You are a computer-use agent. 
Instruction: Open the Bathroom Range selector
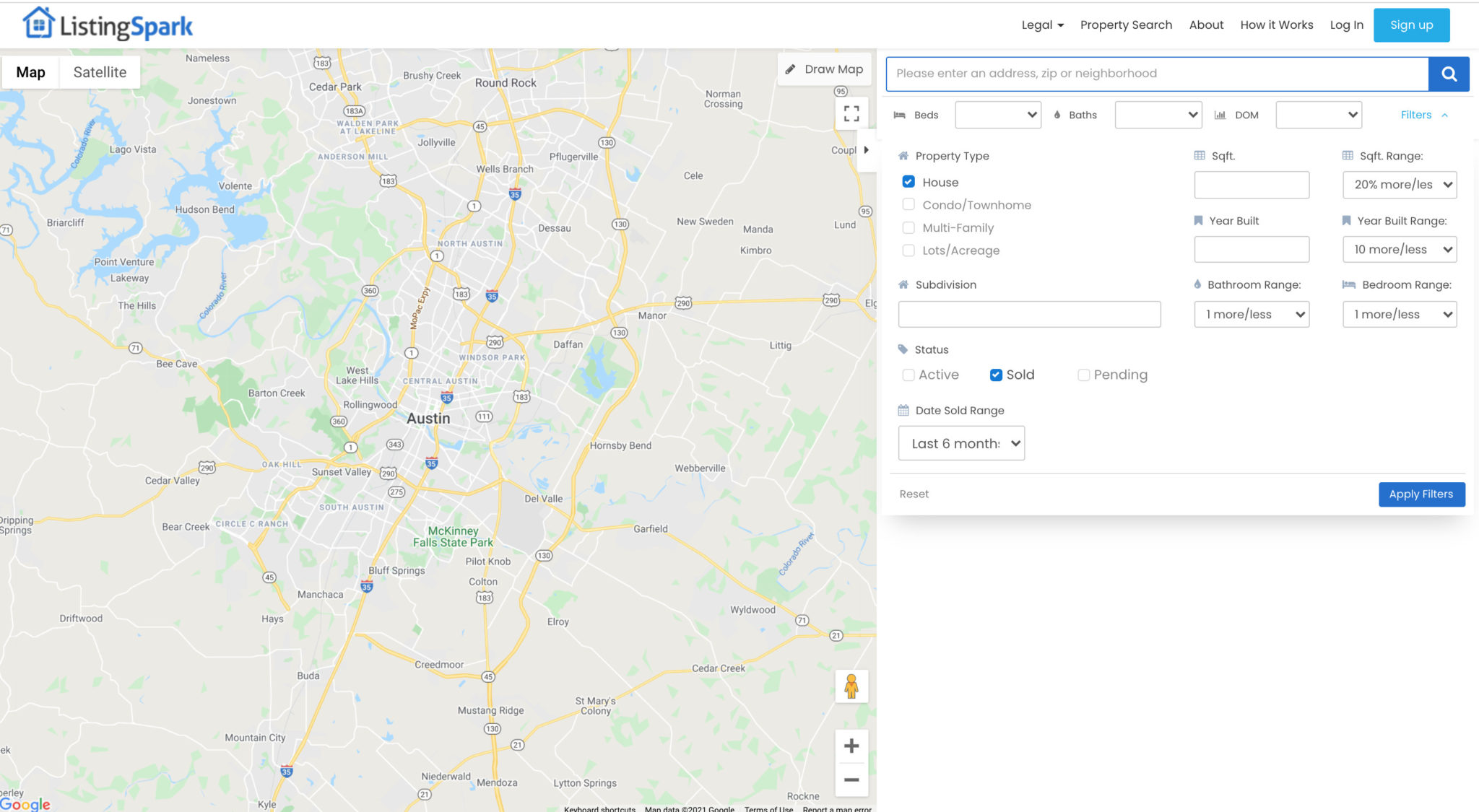click(x=1252, y=314)
